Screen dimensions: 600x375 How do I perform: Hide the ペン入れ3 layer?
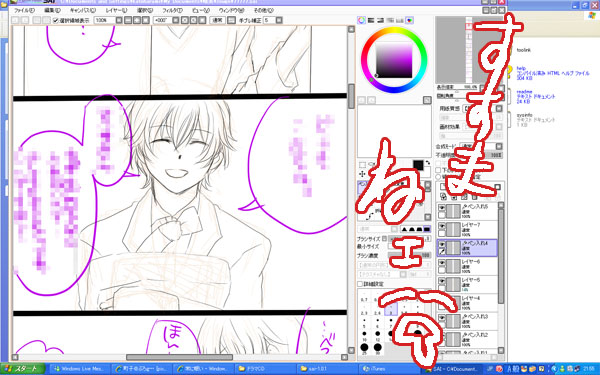tap(442, 318)
